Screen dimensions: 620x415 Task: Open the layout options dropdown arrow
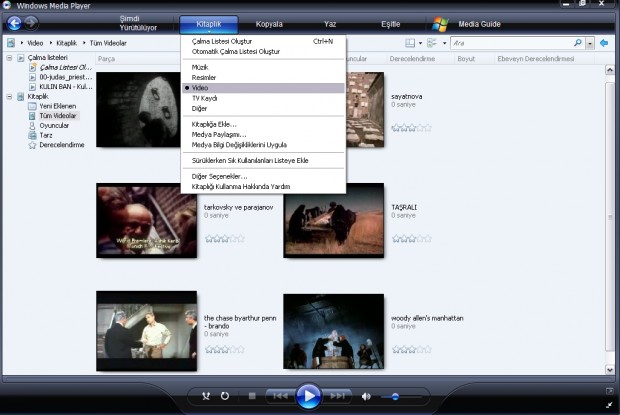click(420, 43)
